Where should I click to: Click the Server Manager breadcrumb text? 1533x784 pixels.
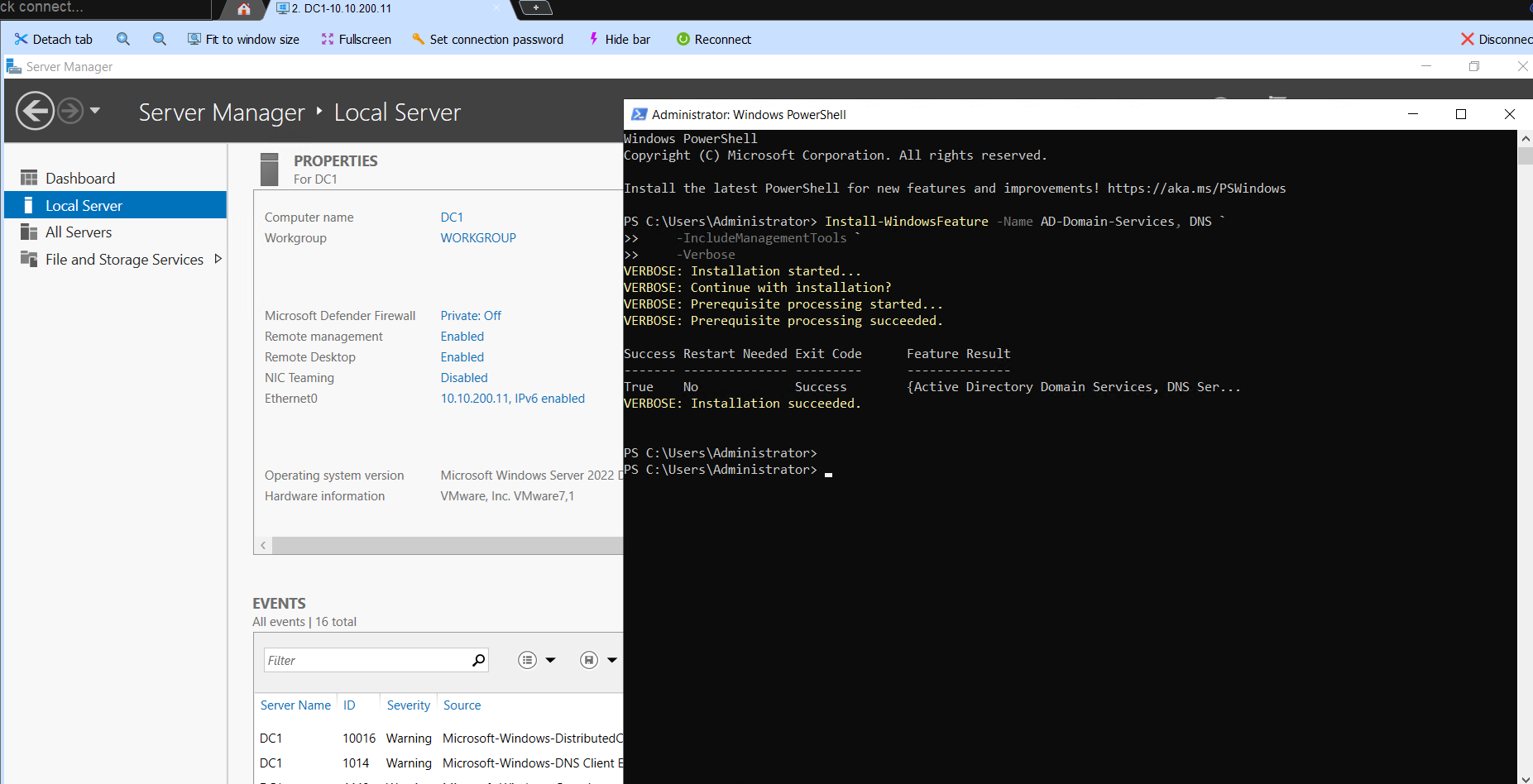point(222,112)
